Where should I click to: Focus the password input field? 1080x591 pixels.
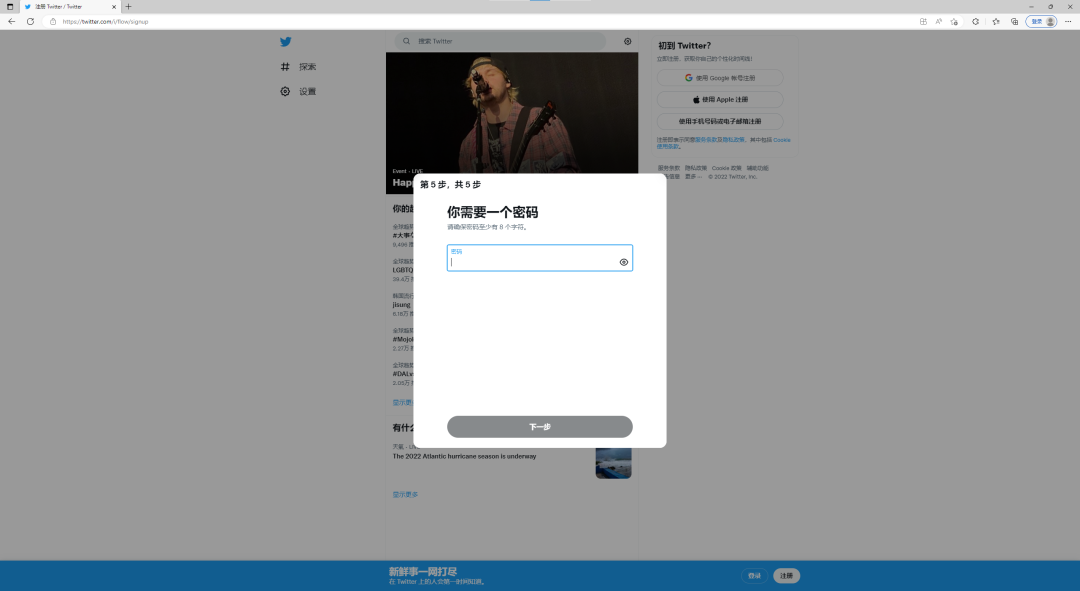pos(539,258)
